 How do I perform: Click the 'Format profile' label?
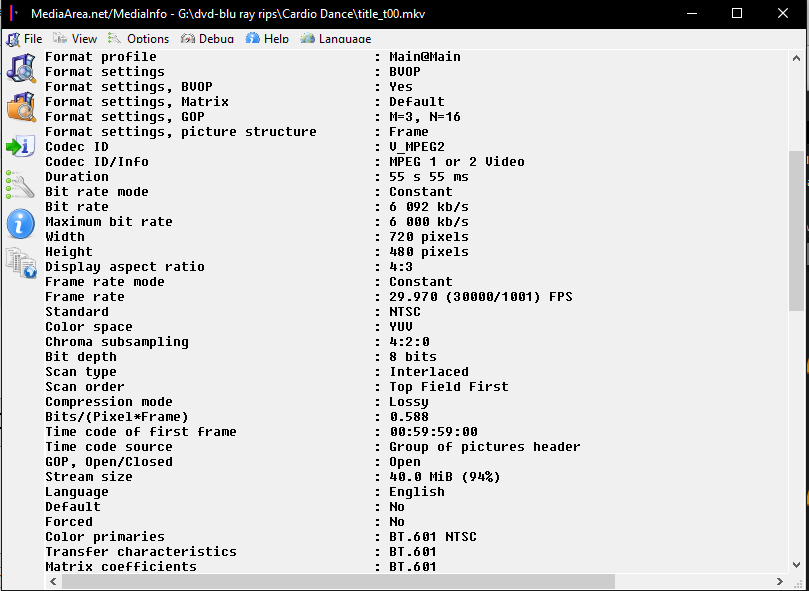coord(101,57)
